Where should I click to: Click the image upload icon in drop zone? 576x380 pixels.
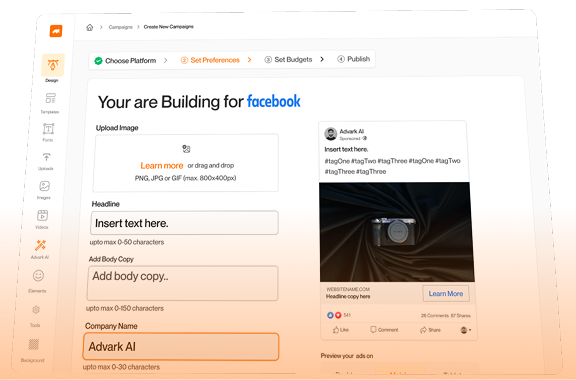pyautogui.click(x=186, y=149)
